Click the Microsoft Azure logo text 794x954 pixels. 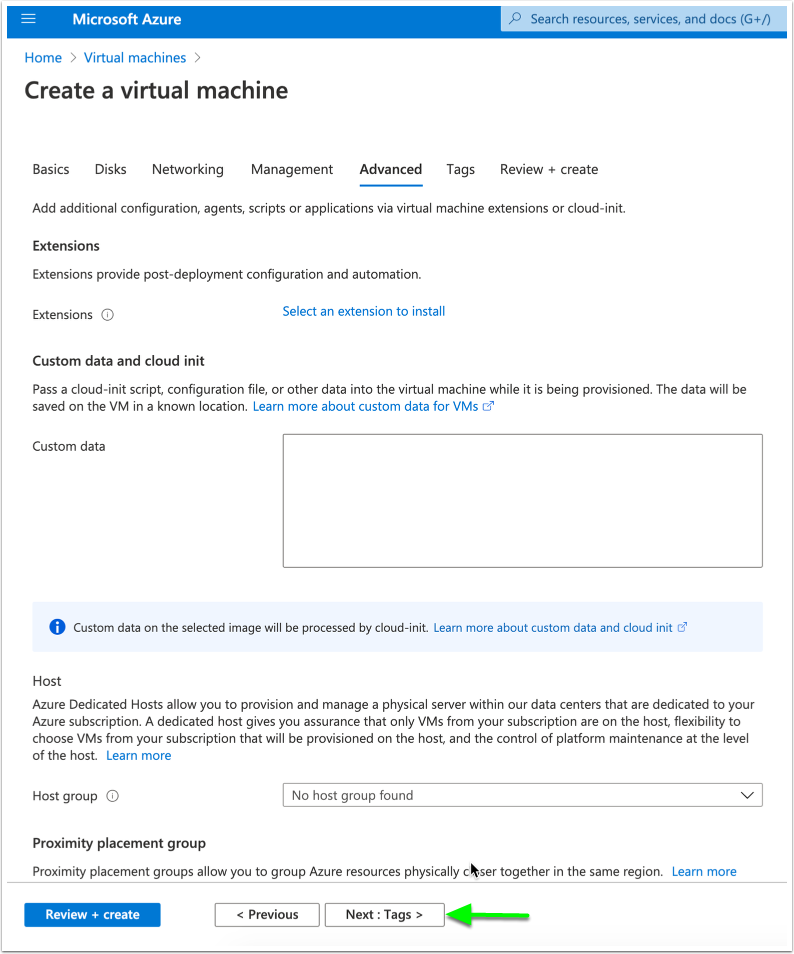(x=127, y=19)
